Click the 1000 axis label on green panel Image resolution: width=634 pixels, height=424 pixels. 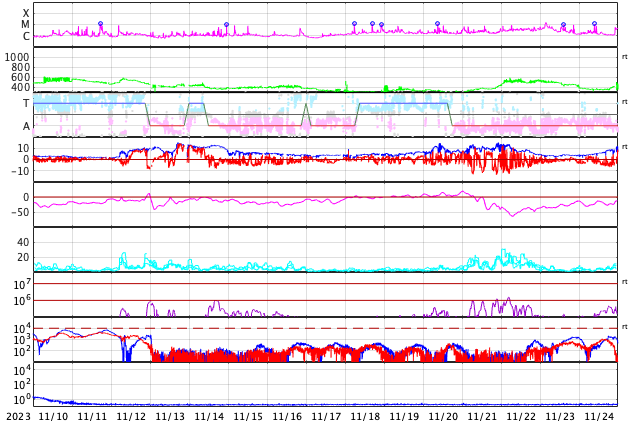[17, 57]
